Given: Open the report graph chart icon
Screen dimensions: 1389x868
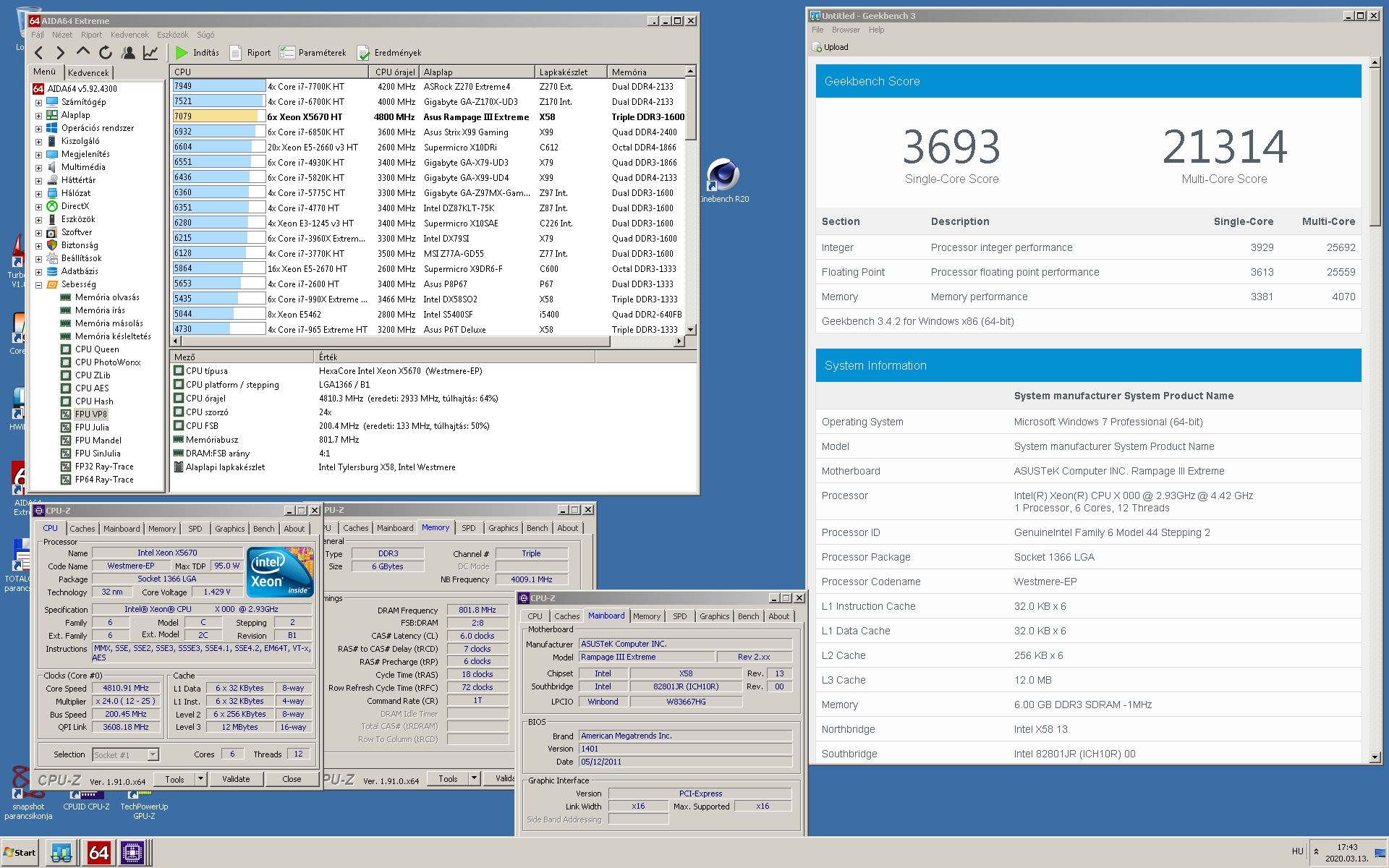Looking at the screenshot, I should (x=150, y=53).
